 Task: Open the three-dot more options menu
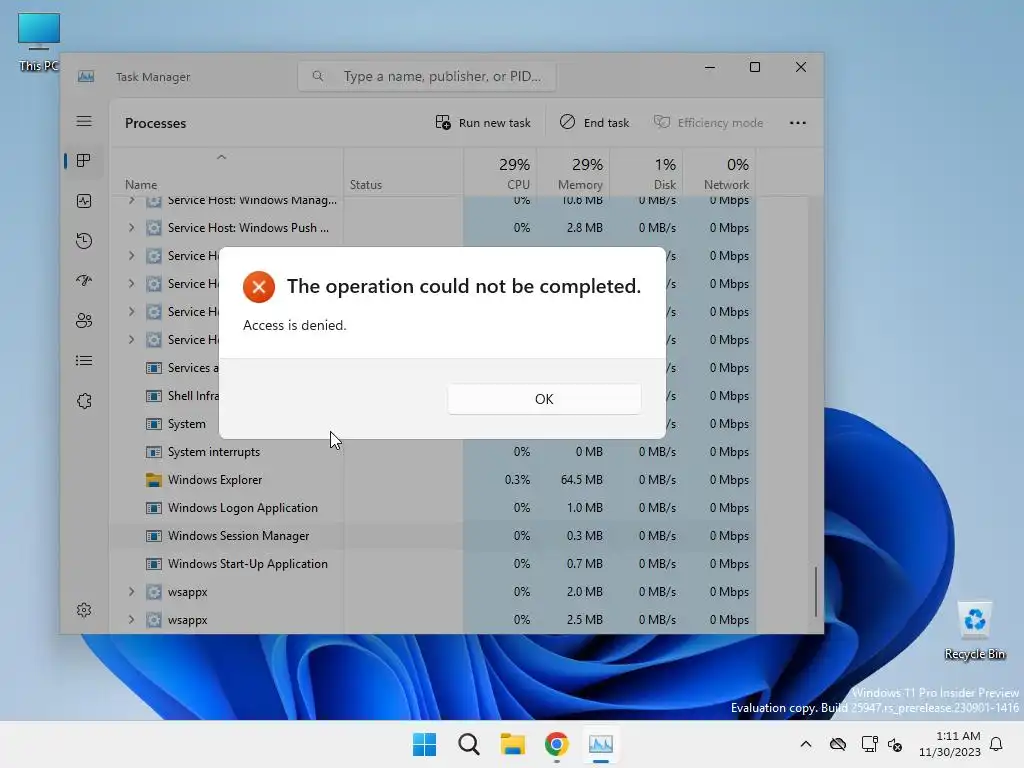coord(797,123)
